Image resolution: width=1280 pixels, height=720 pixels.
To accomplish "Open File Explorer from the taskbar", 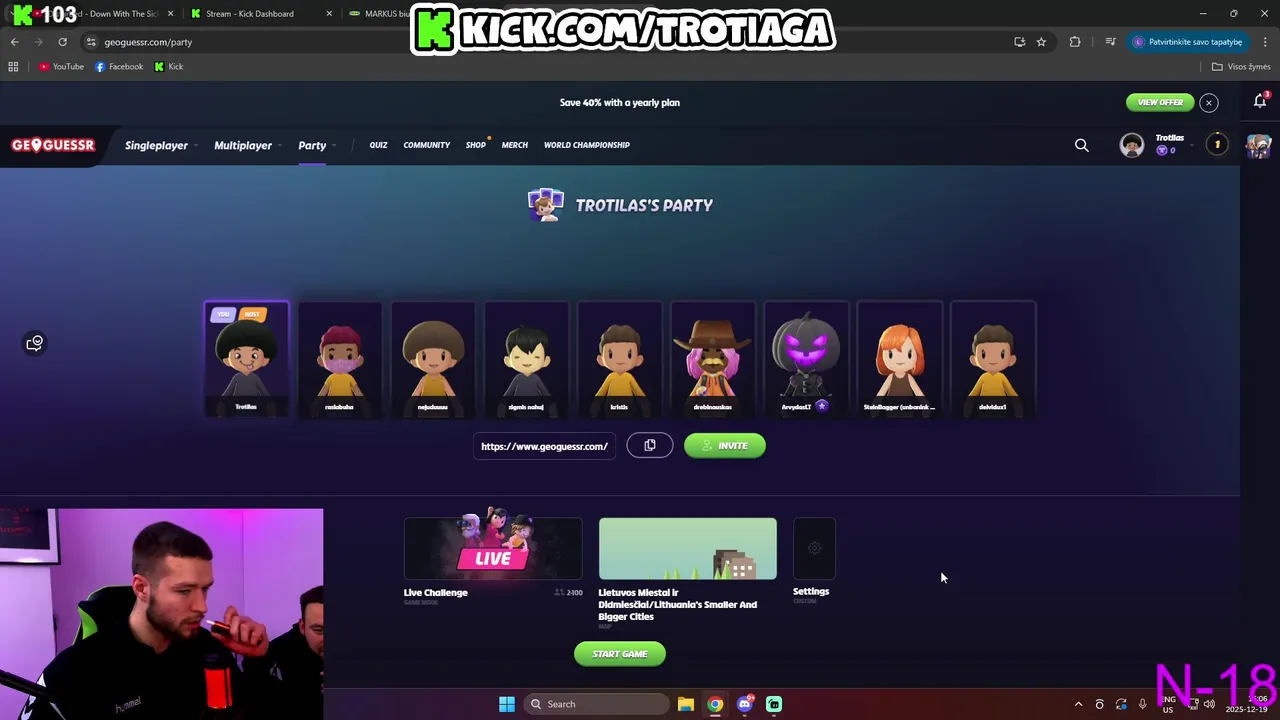I will point(685,704).
